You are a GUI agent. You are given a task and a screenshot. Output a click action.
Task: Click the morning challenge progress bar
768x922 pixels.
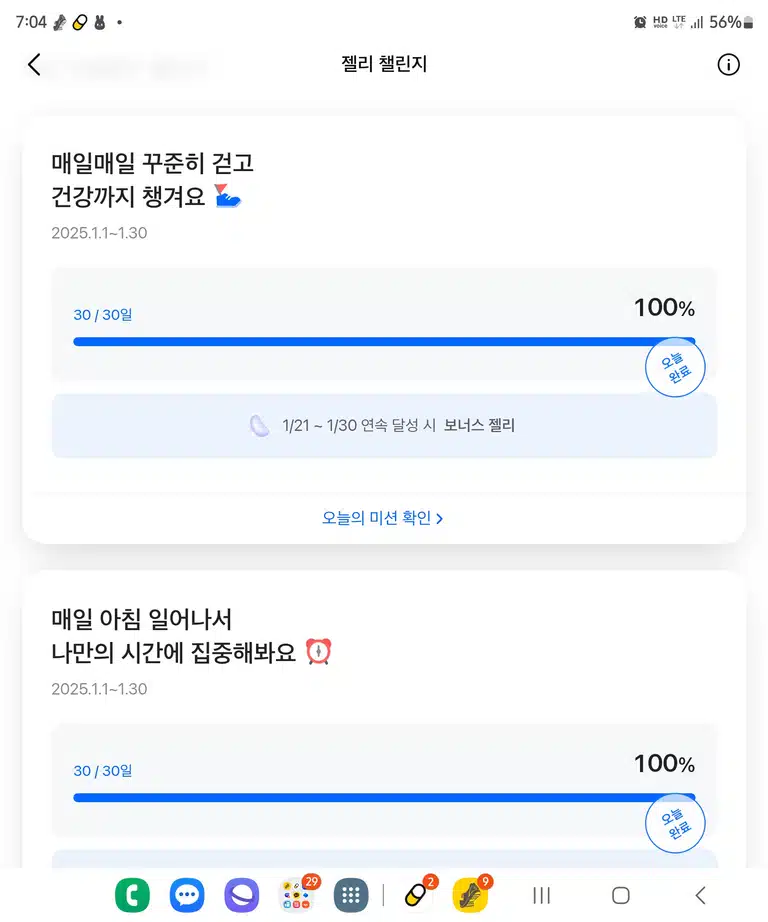384,797
